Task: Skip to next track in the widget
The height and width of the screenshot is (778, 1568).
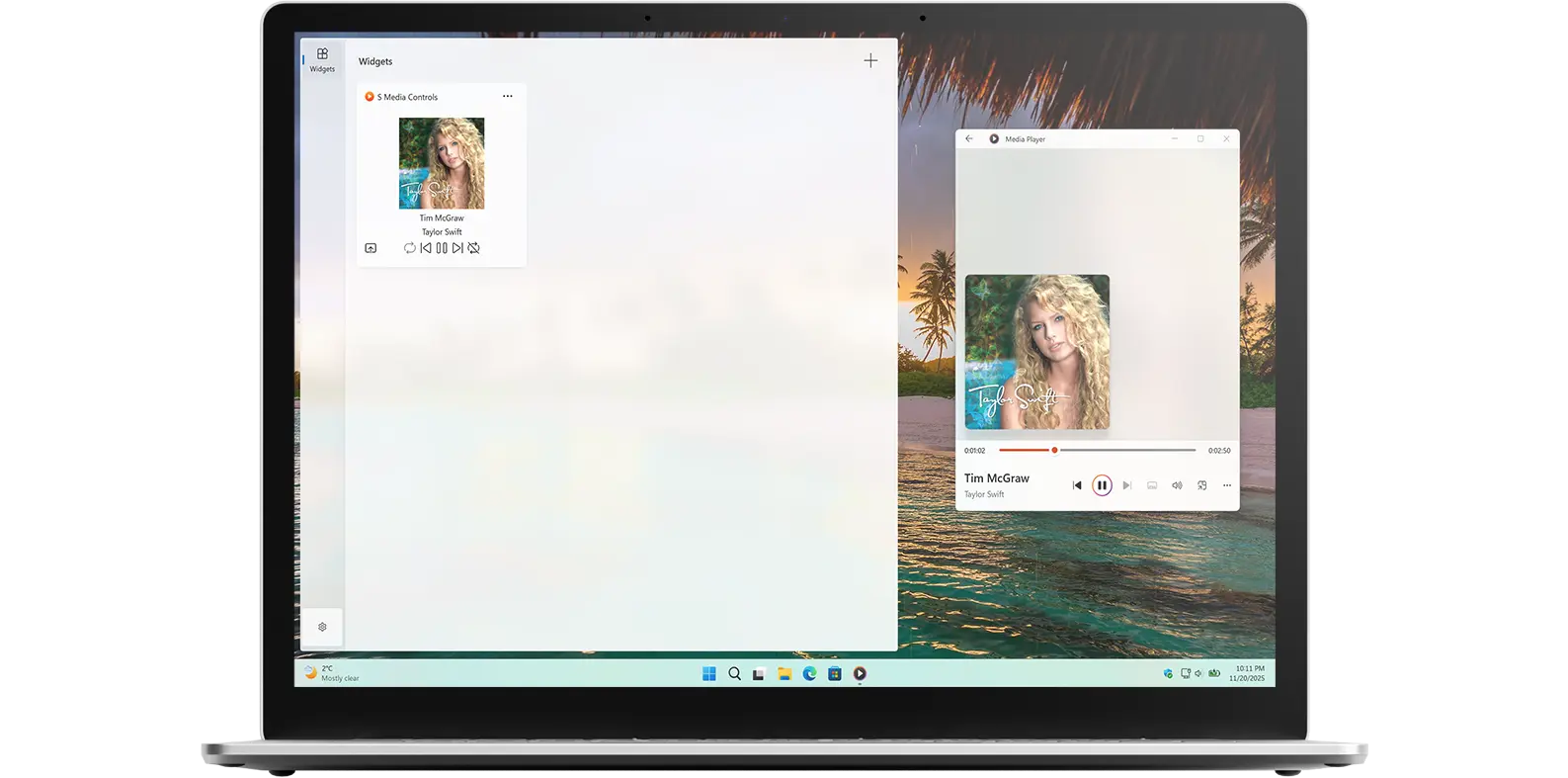Action: click(x=457, y=248)
